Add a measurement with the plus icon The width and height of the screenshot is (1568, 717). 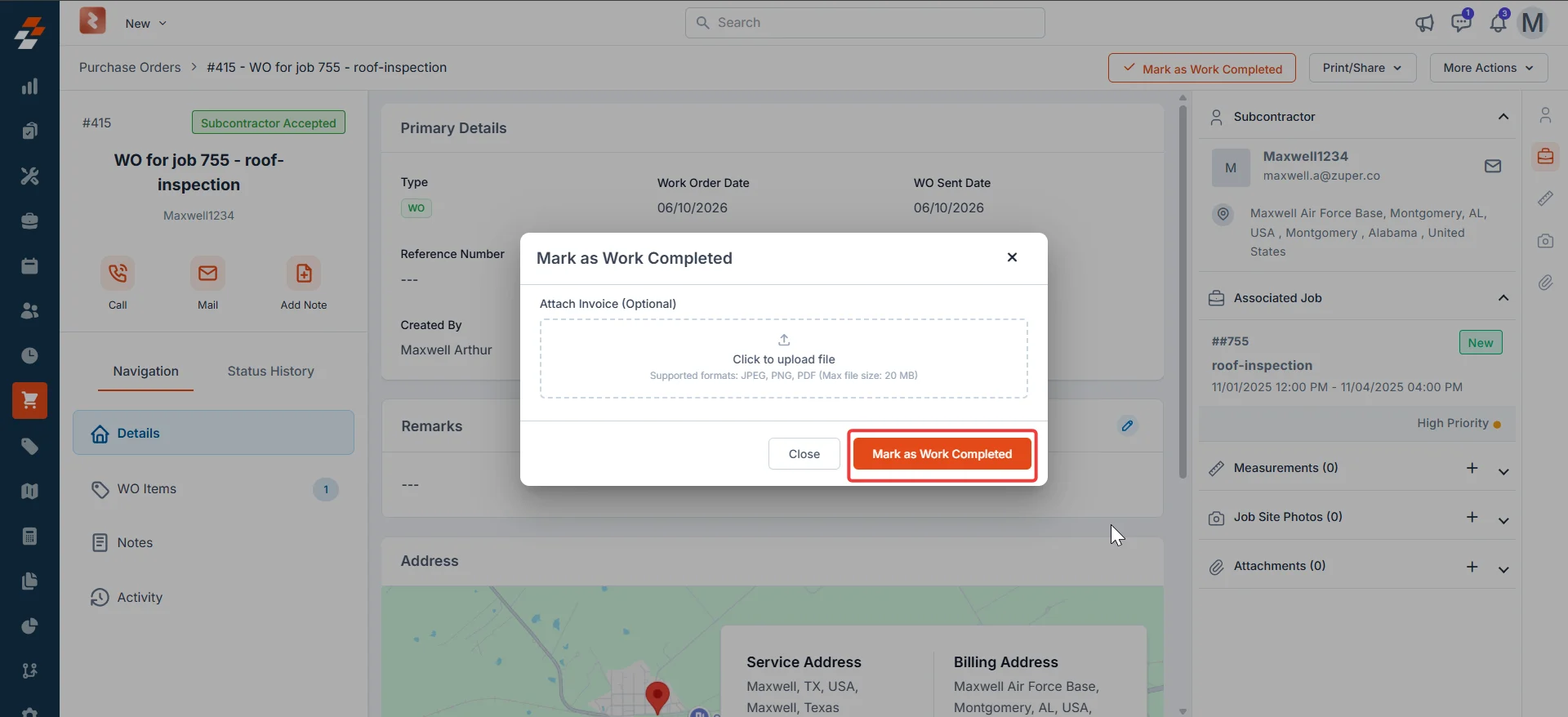click(x=1472, y=468)
